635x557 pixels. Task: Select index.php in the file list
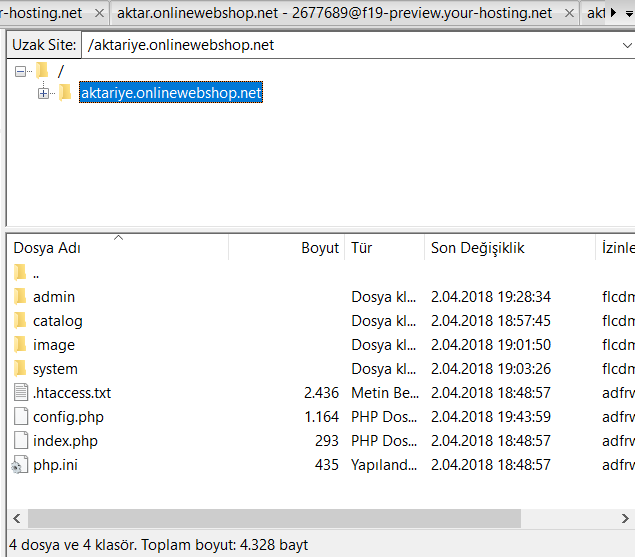click(65, 441)
